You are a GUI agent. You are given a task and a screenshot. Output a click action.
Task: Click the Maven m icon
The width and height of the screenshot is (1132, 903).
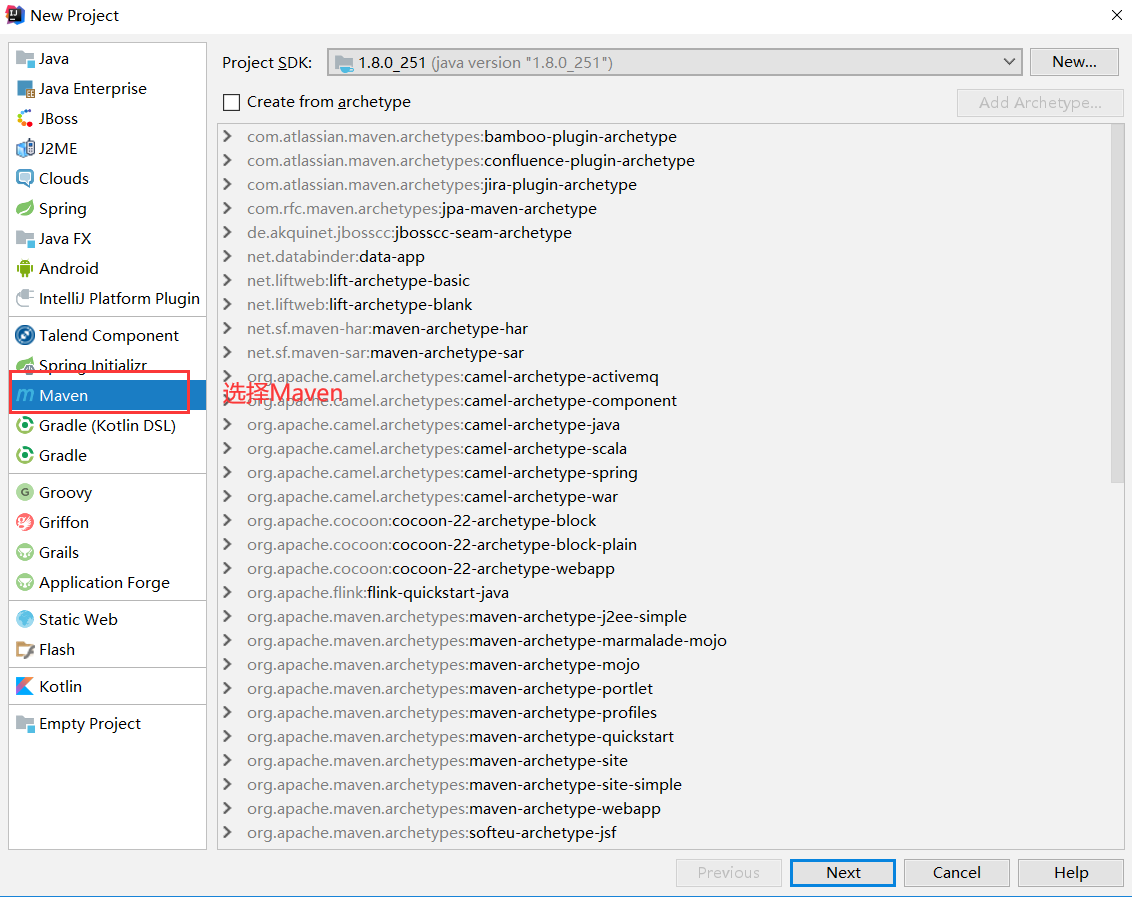point(25,396)
